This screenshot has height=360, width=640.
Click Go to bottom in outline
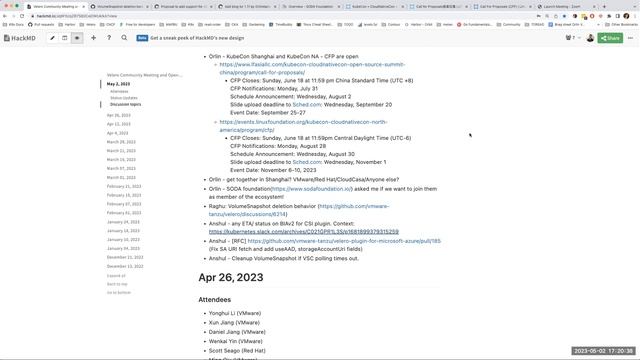coord(119,293)
